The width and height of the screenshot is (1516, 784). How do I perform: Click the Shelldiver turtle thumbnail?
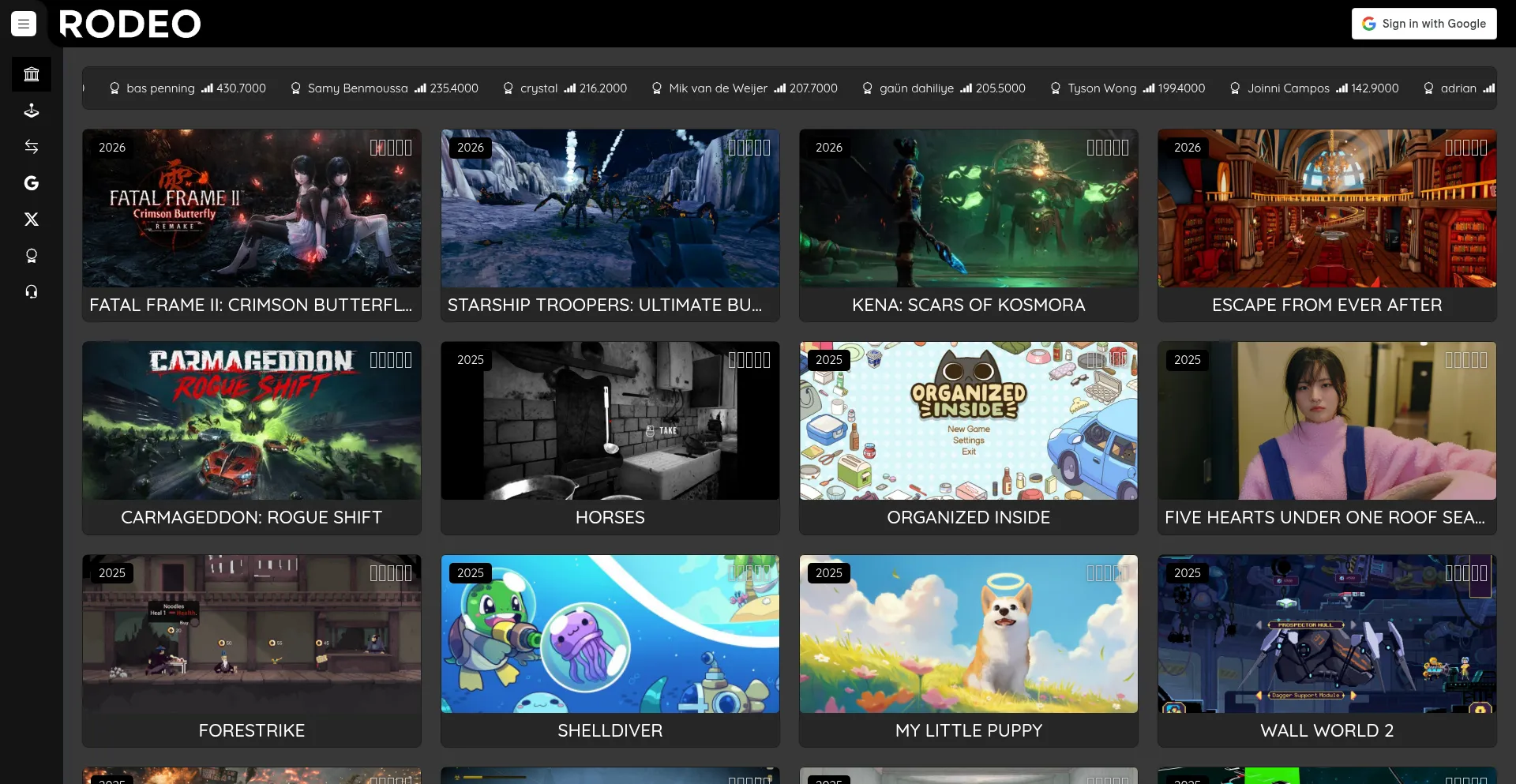[610, 634]
